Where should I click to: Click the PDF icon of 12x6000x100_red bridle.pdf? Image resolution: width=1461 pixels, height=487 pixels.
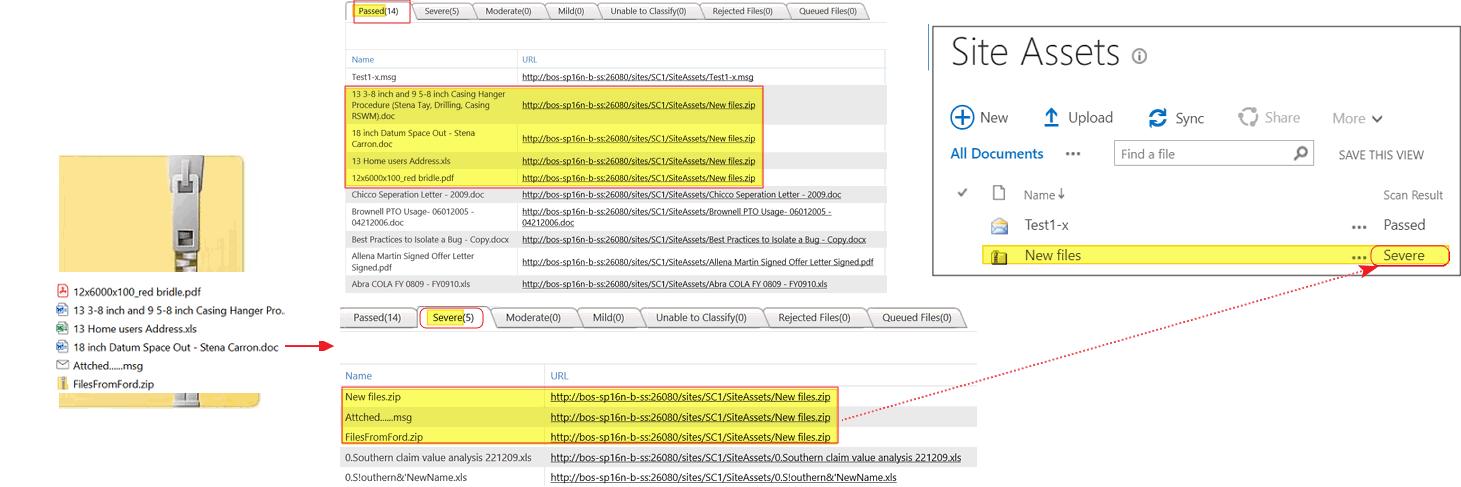[x=63, y=292]
